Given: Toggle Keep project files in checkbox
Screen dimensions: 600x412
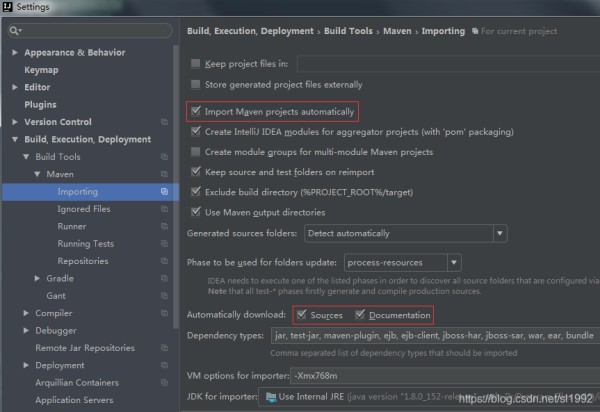Looking at the screenshot, I should 196,64.
